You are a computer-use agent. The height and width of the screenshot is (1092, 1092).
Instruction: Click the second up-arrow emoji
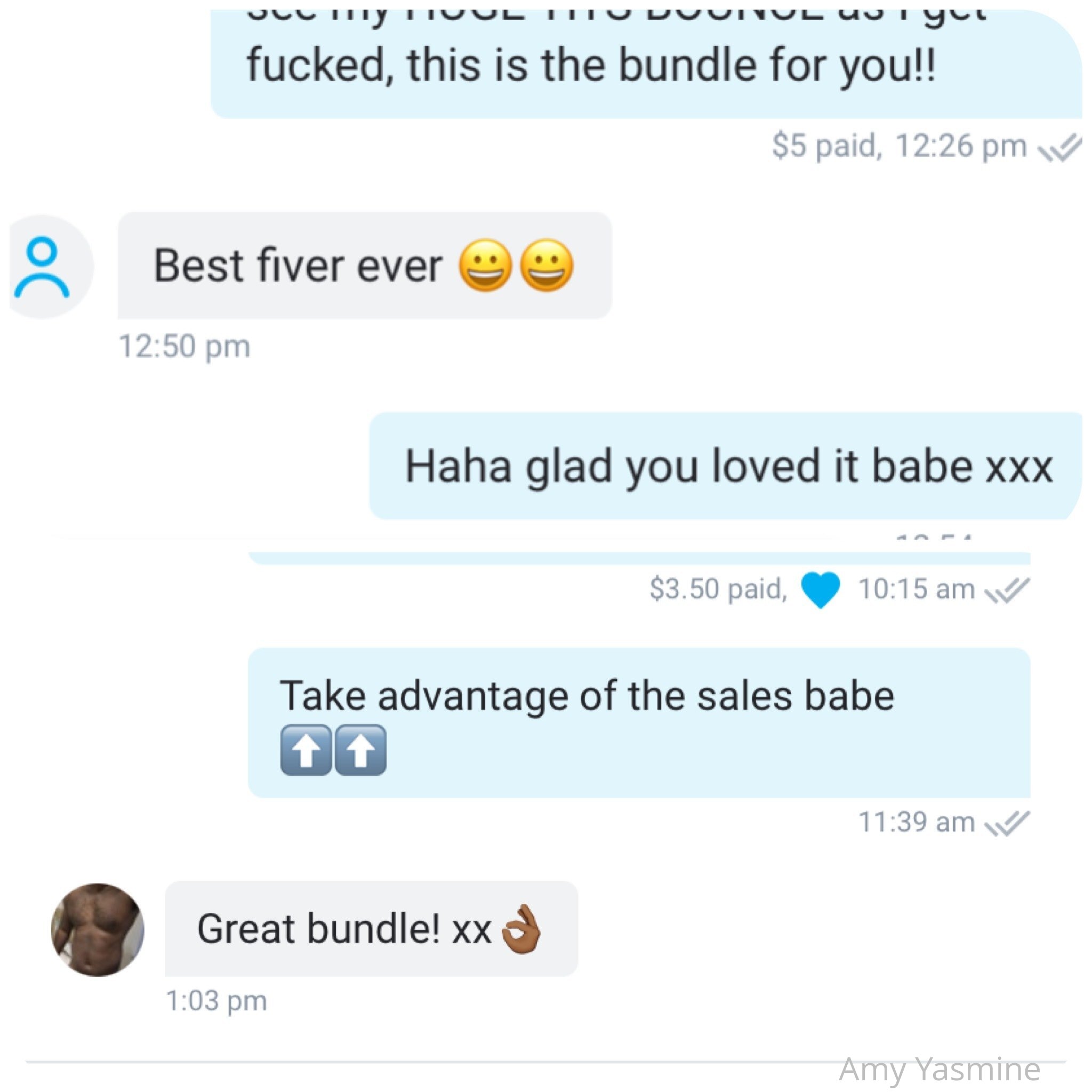coord(360,750)
